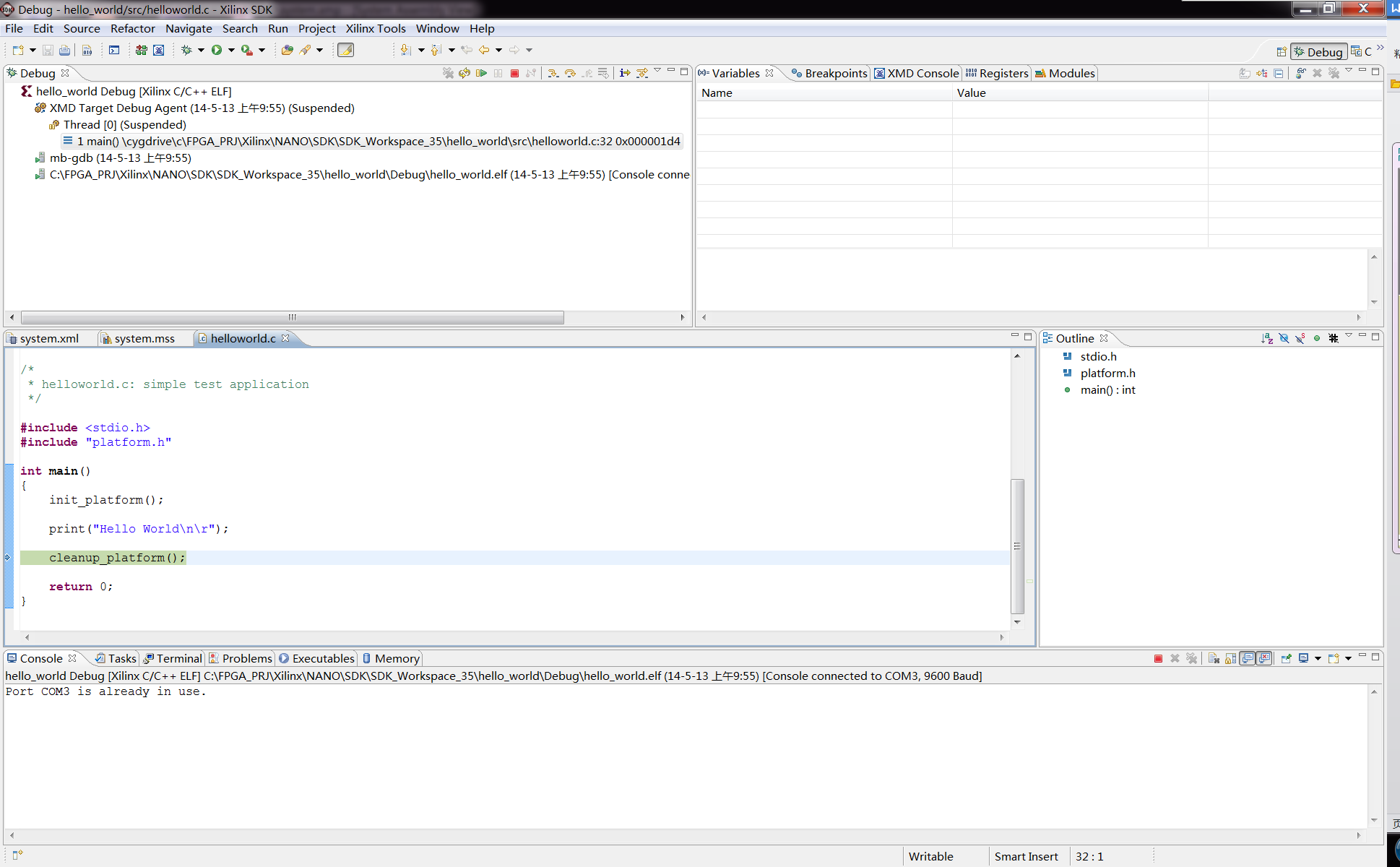
Task: Toggle Instruction Stepping Mode
Action: tap(625, 73)
